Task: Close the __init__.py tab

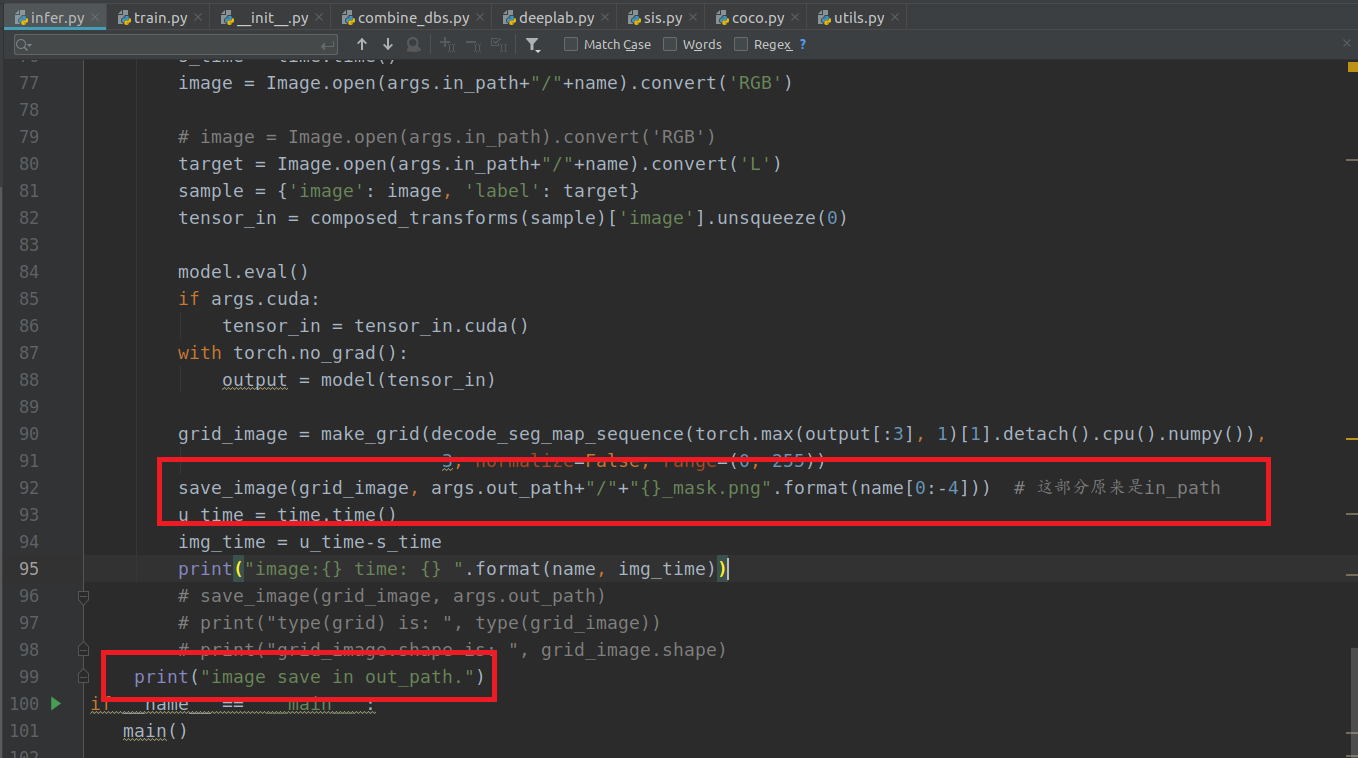Action: (x=321, y=18)
